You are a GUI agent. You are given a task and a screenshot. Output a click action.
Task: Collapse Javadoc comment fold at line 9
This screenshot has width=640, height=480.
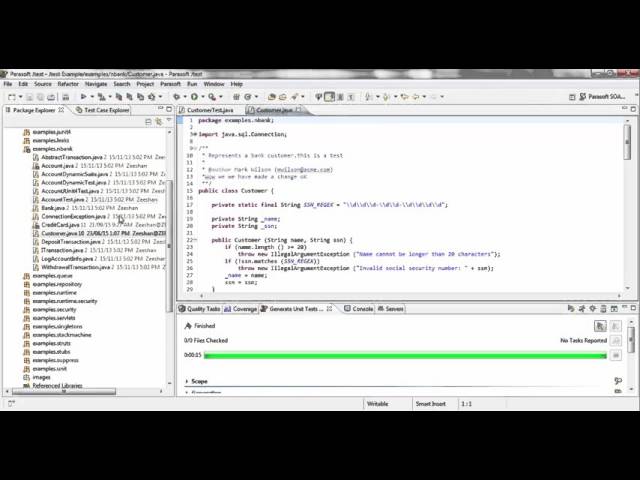(193, 148)
